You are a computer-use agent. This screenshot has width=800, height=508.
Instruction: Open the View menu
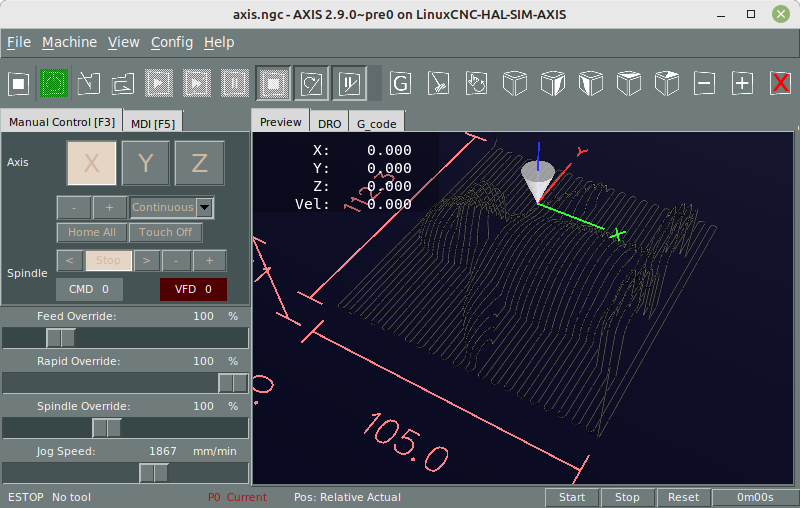(x=123, y=42)
